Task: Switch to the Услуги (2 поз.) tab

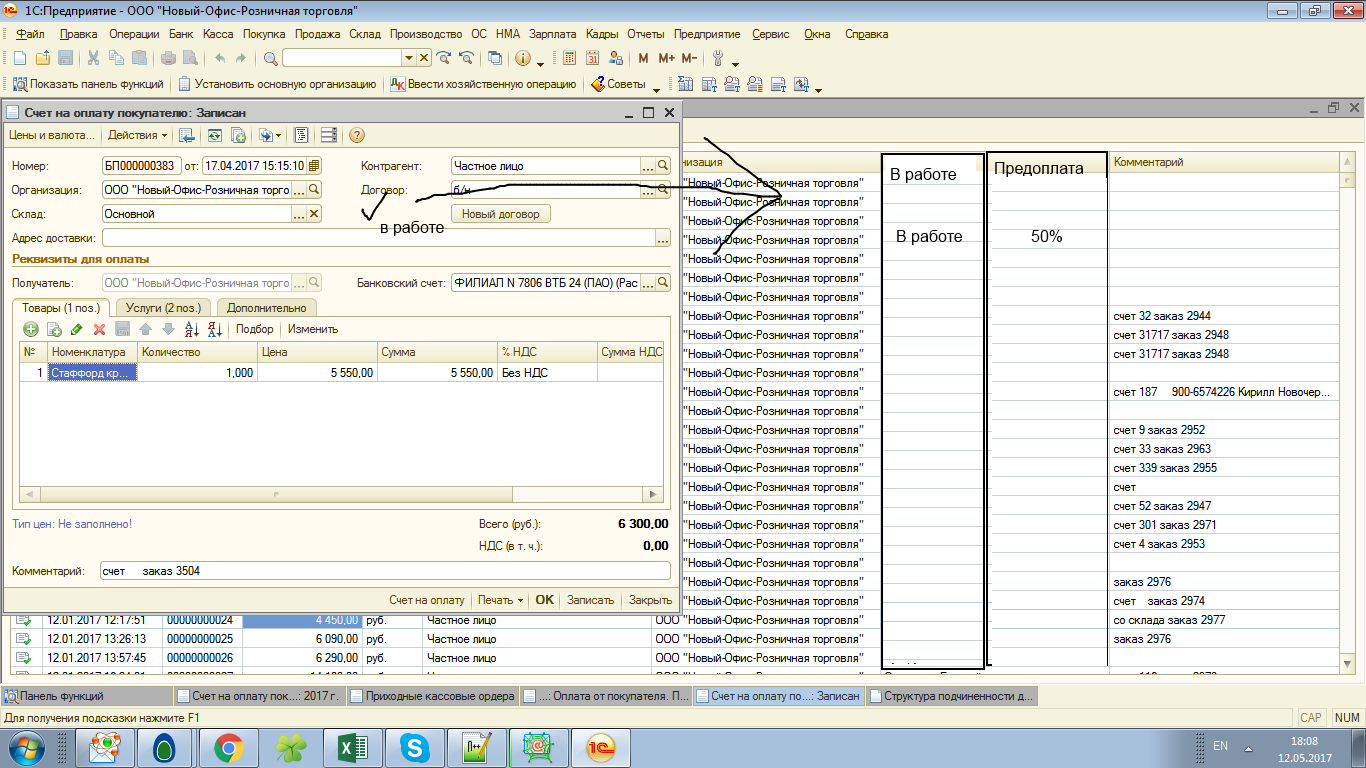Action: [x=161, y=308]
